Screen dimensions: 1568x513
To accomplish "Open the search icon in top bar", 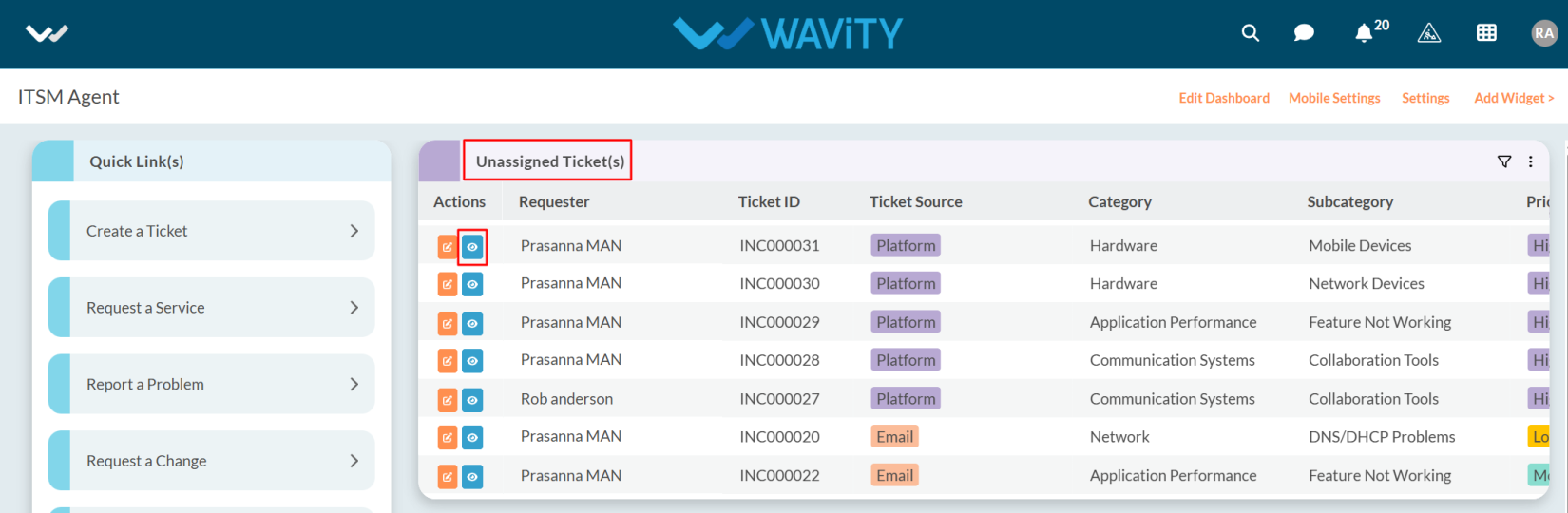I will [x=1251, y=33].
